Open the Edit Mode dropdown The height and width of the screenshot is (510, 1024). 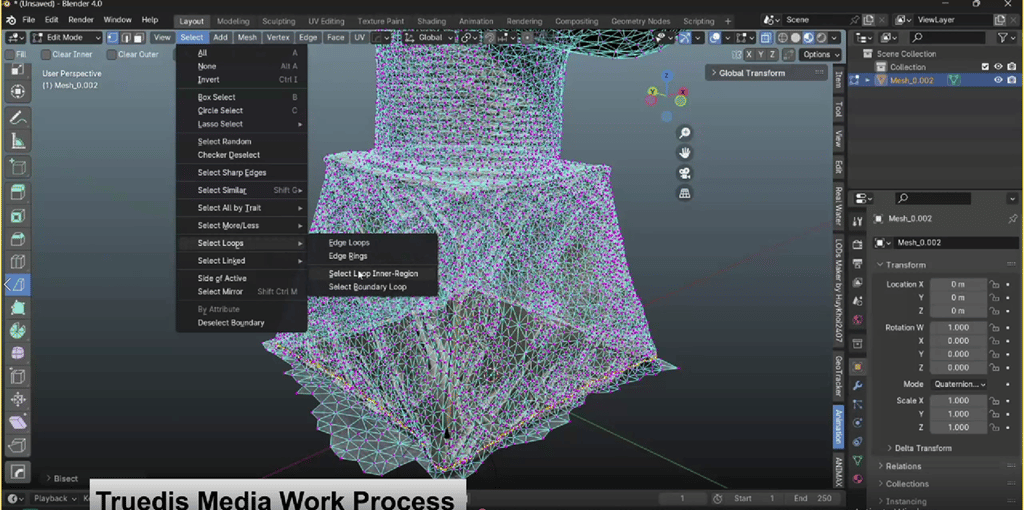66,38
